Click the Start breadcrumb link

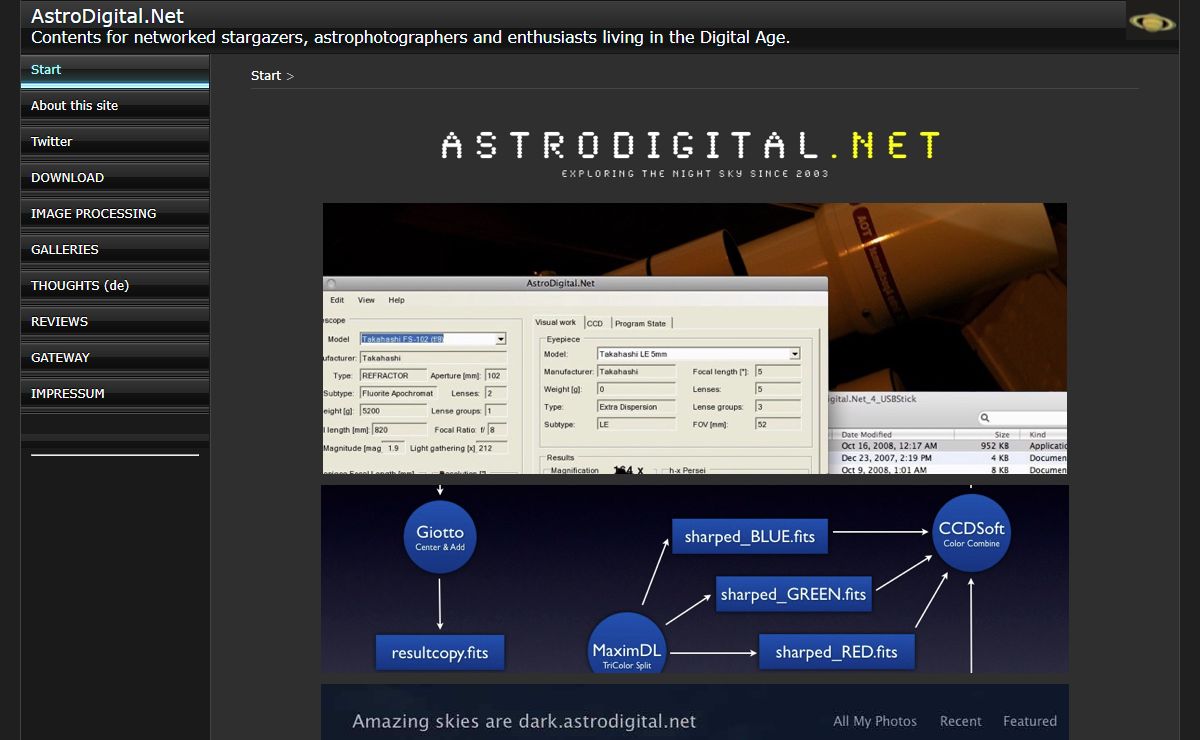[x=266, y=76]
